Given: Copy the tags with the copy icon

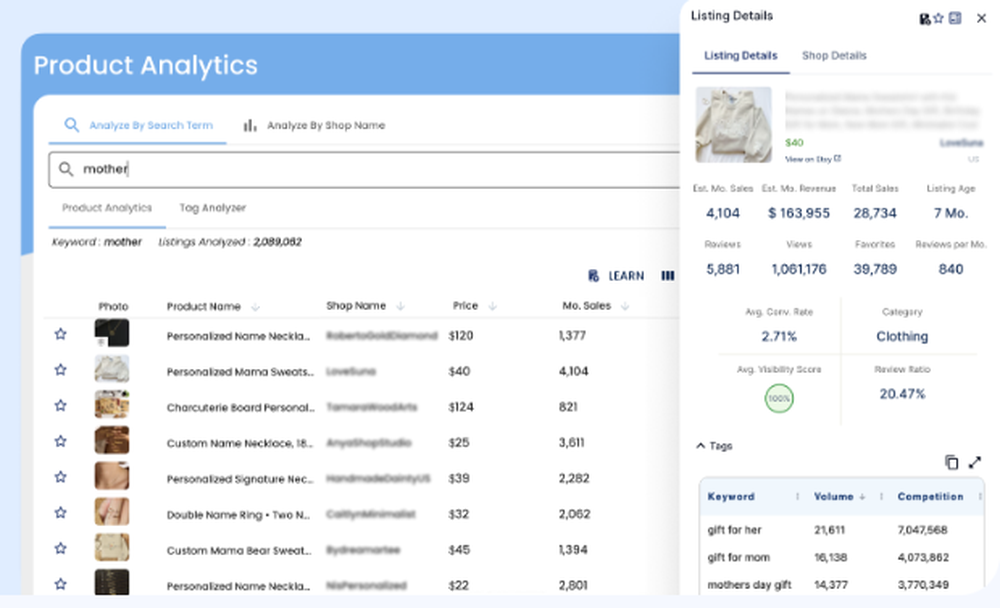Looking at the screenshot, I should click(952, 463).
